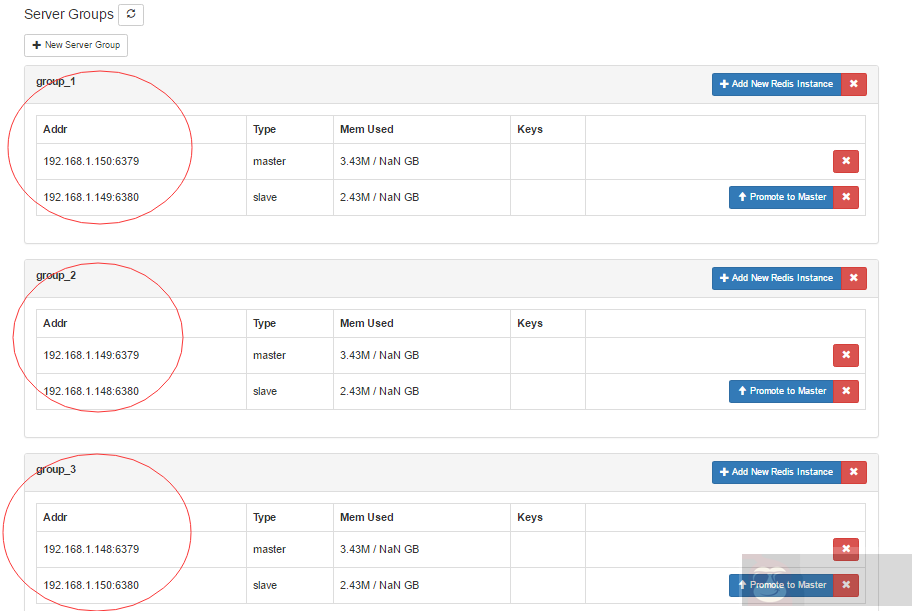Click the refresh icon beside Server Groups
Screen dimensions: 922x611
pyautogui.click(x=131, y=15)
